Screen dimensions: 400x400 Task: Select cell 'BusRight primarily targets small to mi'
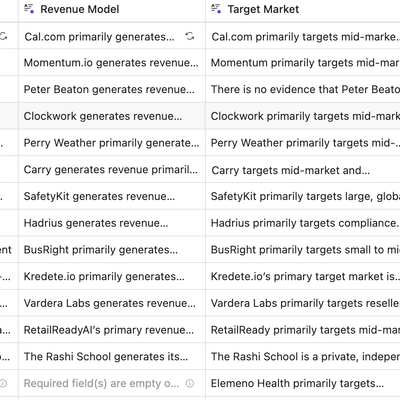303,249
